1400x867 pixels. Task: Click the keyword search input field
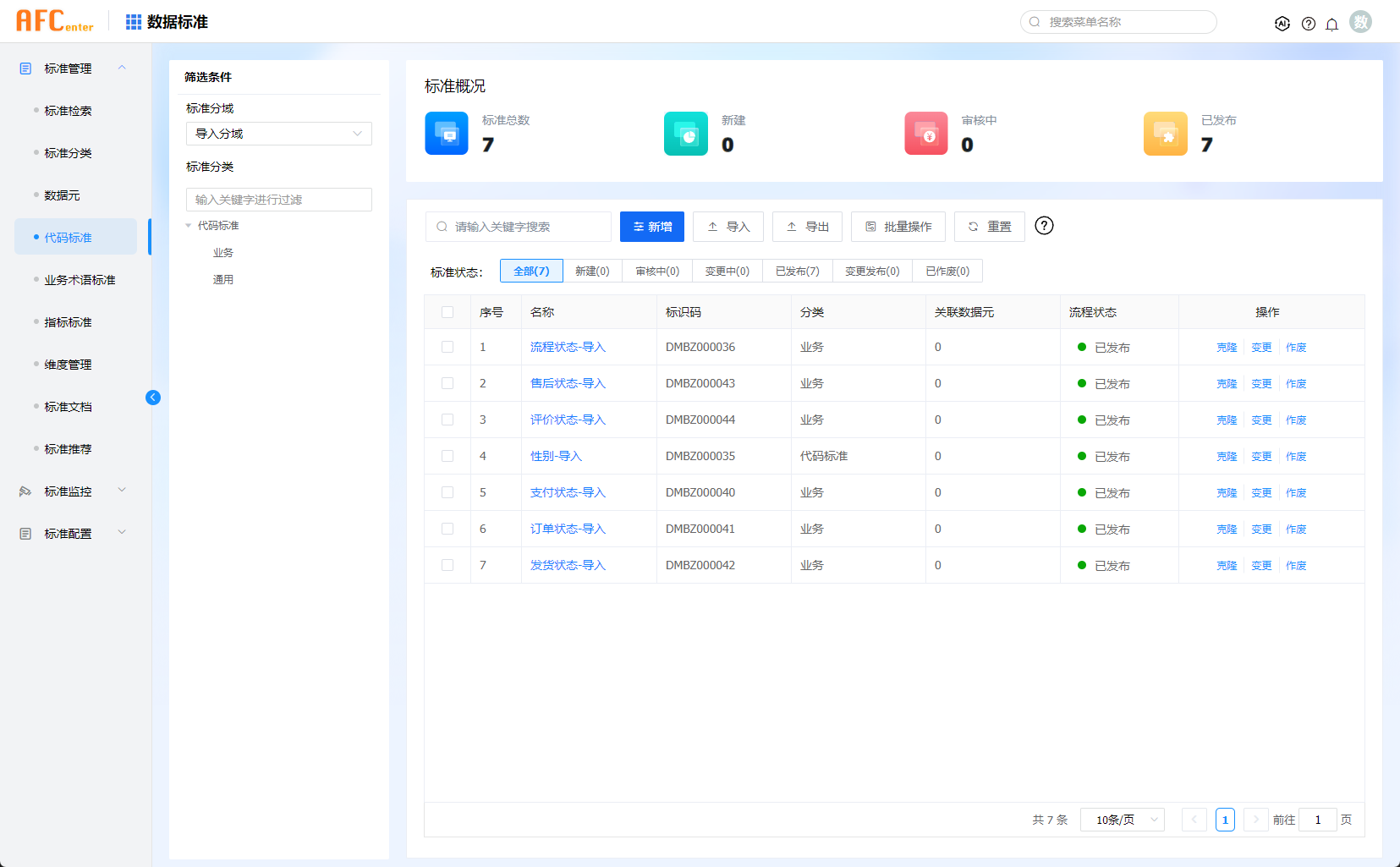(x=518, y=227)
